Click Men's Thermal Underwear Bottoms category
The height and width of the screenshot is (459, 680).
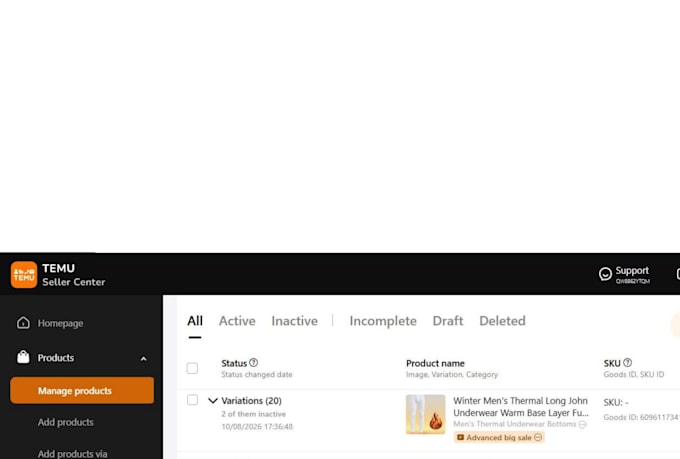point(515,424)
